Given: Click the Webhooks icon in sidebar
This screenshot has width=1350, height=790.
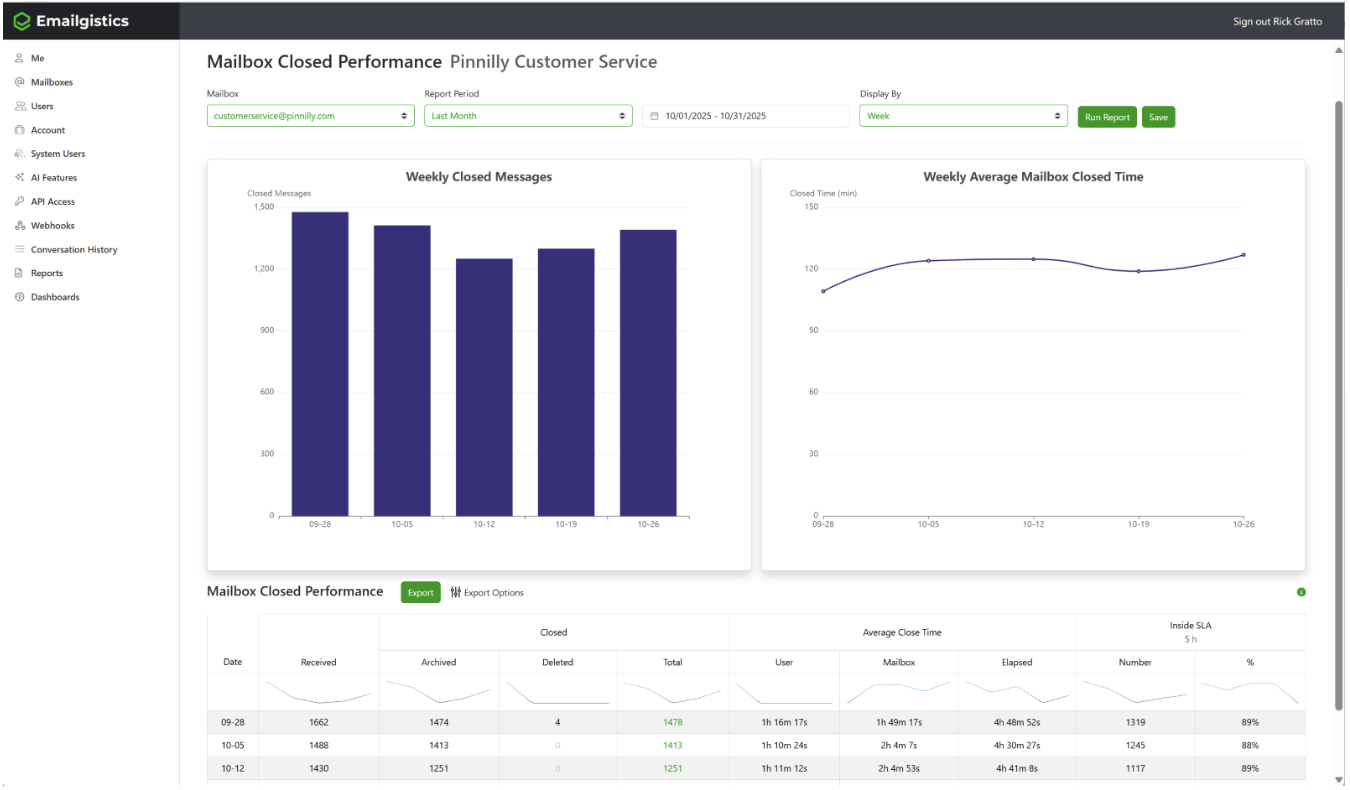Looking at the screenshot, I should 19,225.
